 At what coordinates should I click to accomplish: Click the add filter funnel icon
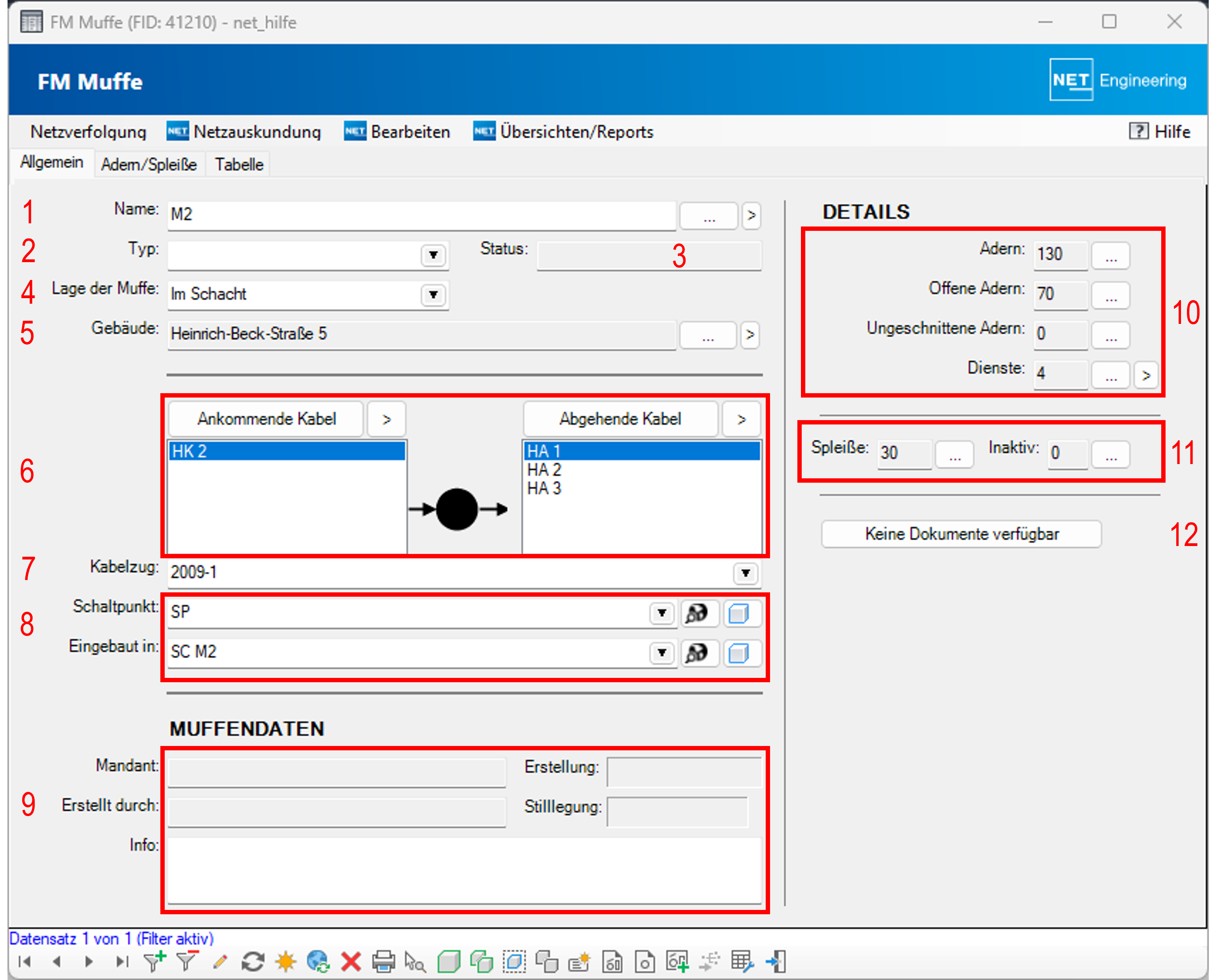point(154,961)
